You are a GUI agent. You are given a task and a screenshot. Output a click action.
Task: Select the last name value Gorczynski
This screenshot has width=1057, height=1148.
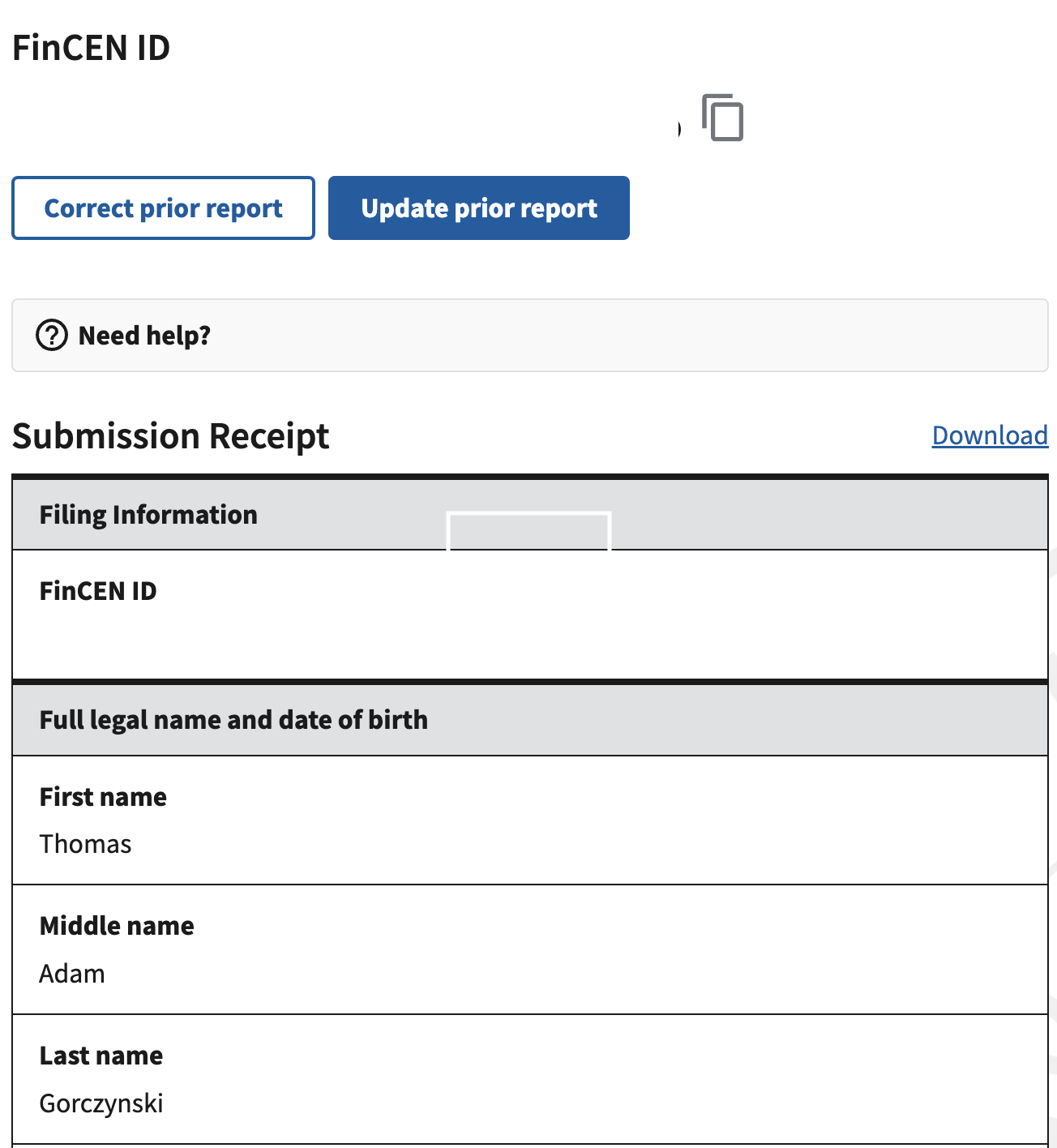point(101,1103)
